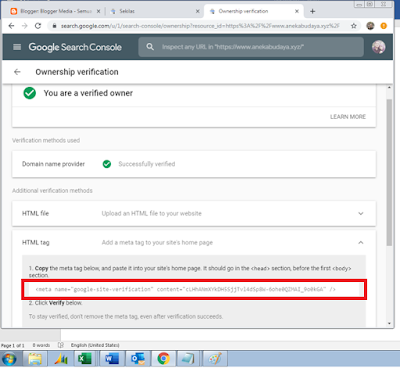The image size is (400, 368).
Task: Click the scrollbar up arrow
Action: 389,88
